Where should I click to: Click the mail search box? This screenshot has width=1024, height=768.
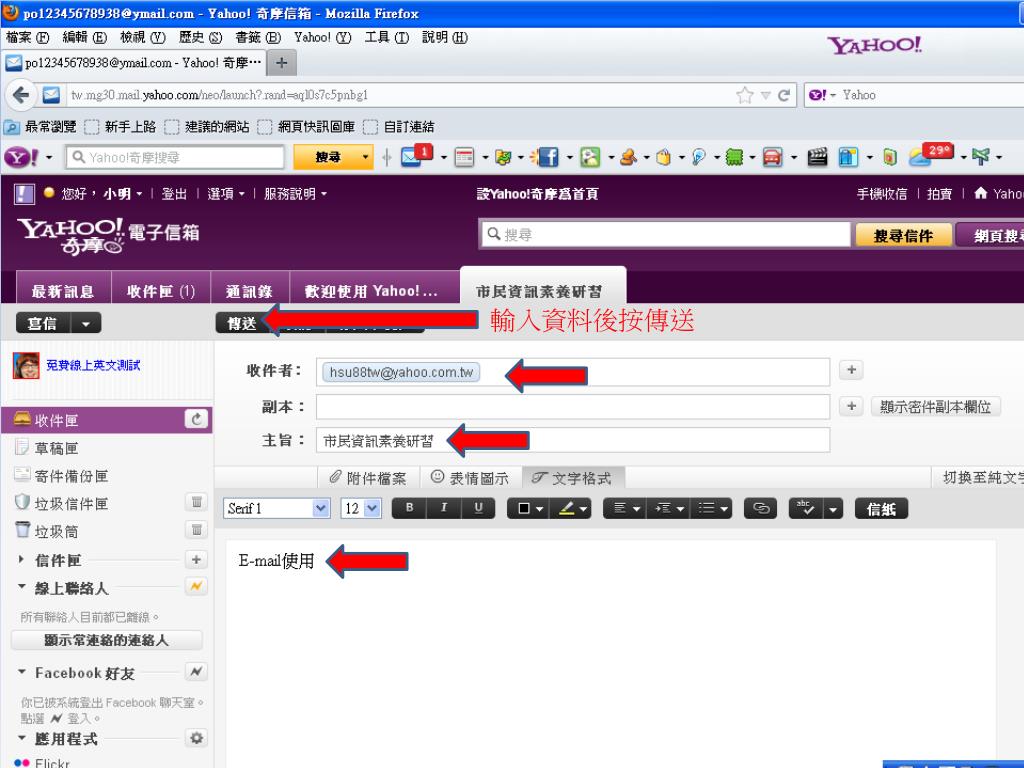(x=666, y=234)
